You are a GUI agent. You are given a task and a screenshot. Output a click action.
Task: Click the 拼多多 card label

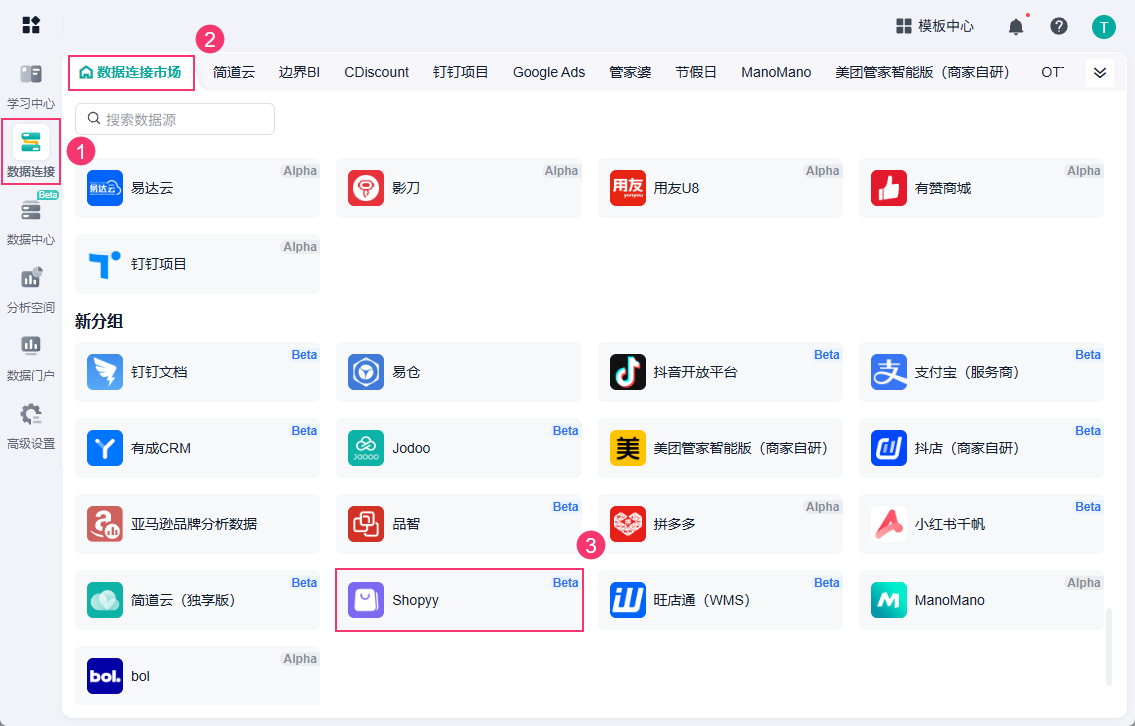point(674,524)
